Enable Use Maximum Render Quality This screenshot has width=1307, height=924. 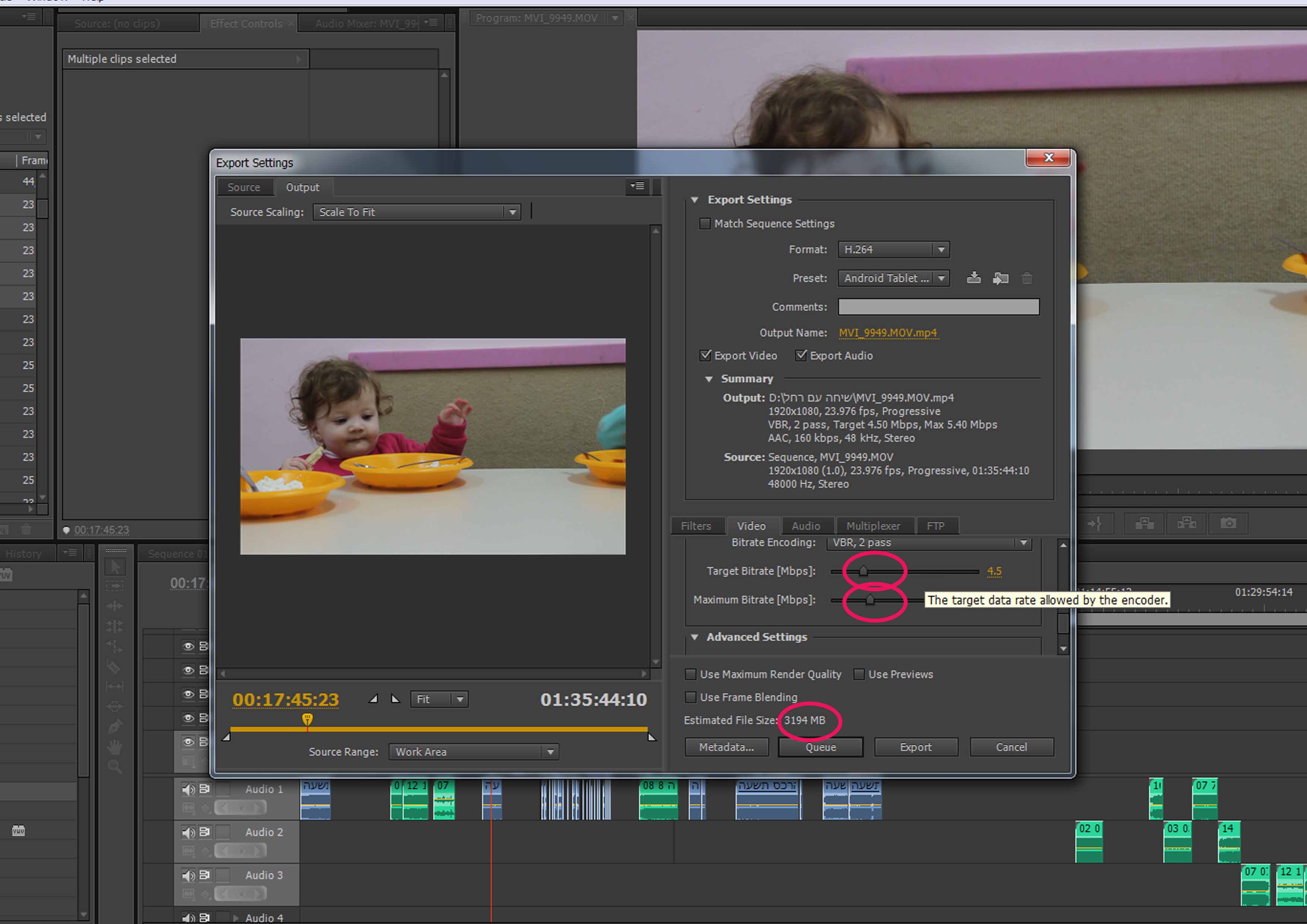tap(690, 674)
